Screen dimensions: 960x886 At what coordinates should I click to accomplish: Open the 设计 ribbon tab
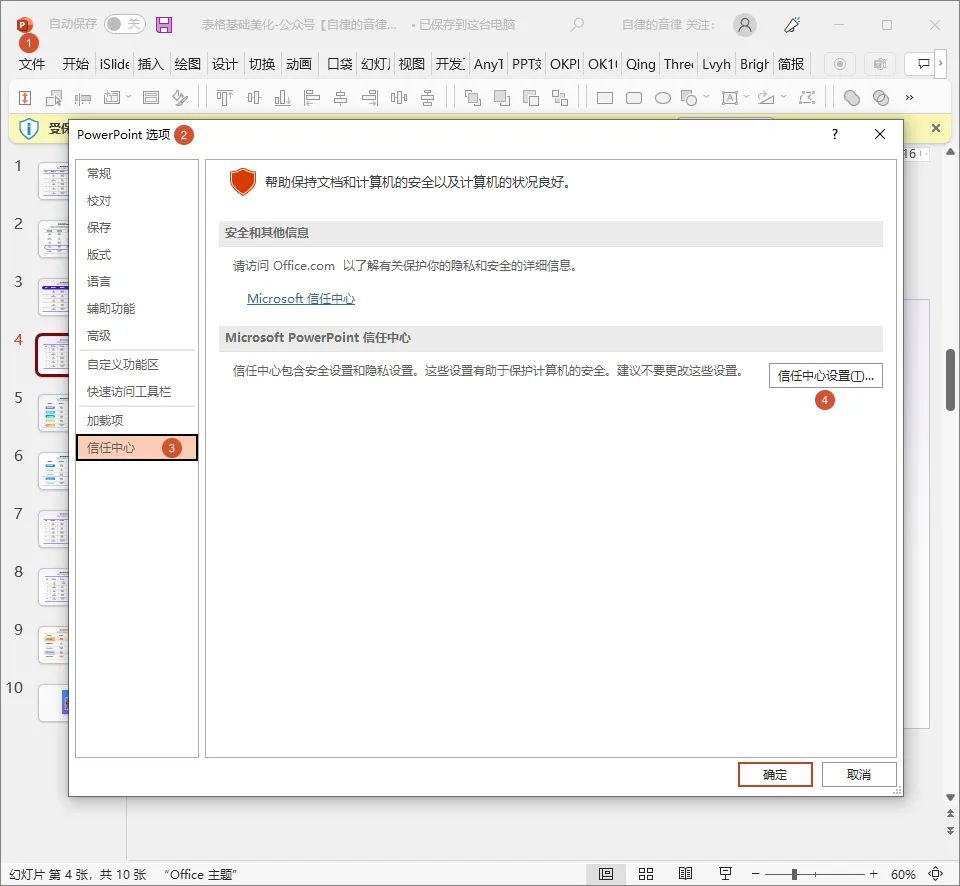click(225, 64)
